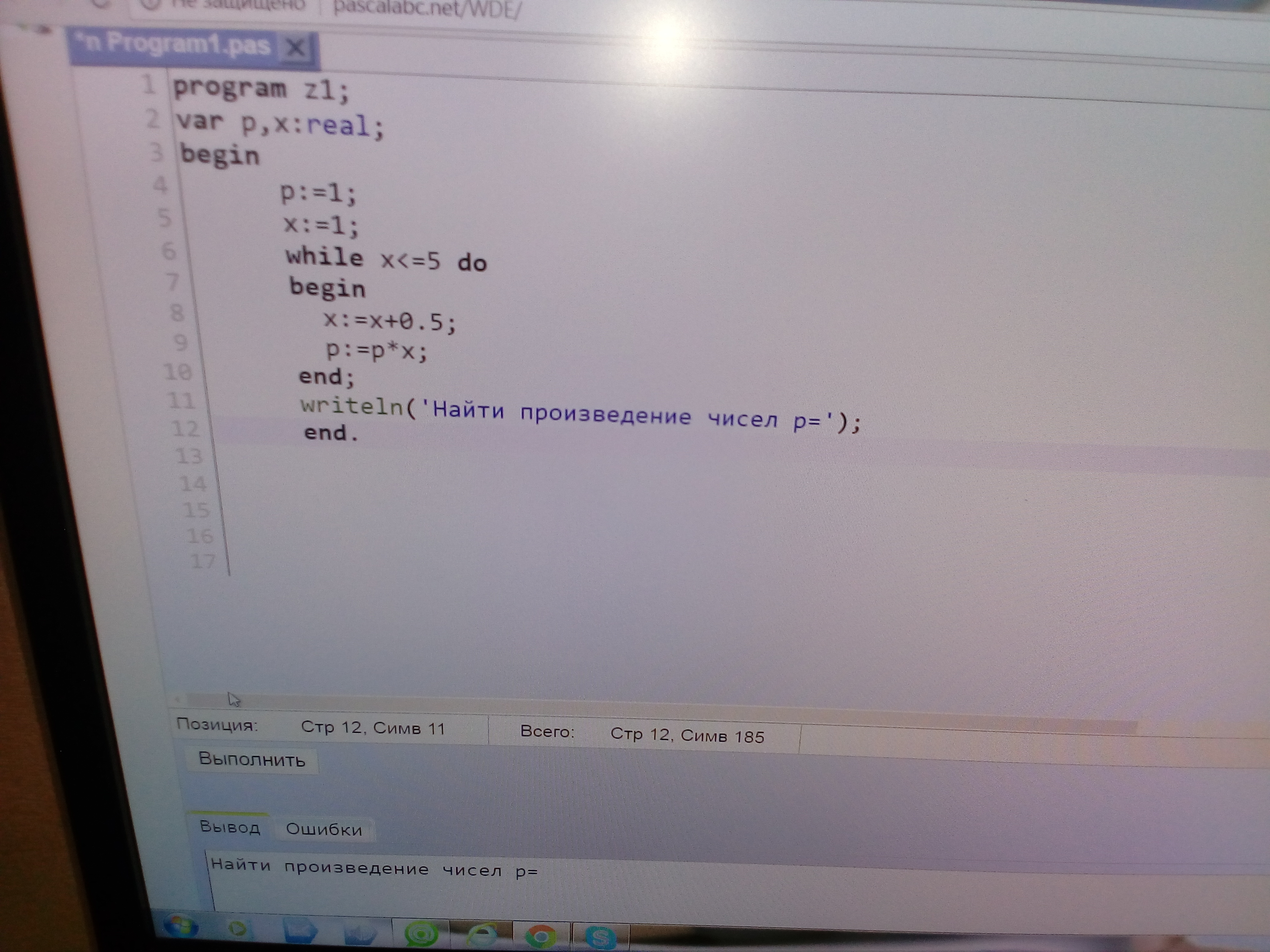
Task: Close the Program1.pas tab
Action: tap(296, 48)
